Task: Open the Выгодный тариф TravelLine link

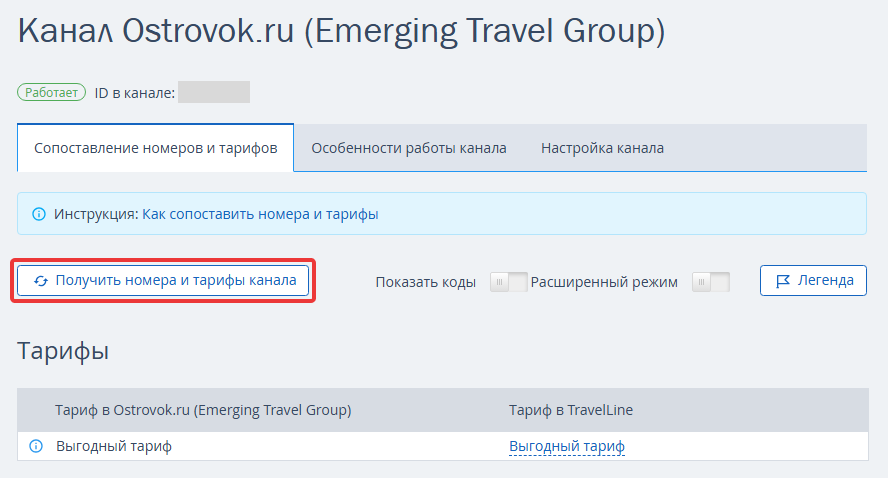Action: (567, 446)
